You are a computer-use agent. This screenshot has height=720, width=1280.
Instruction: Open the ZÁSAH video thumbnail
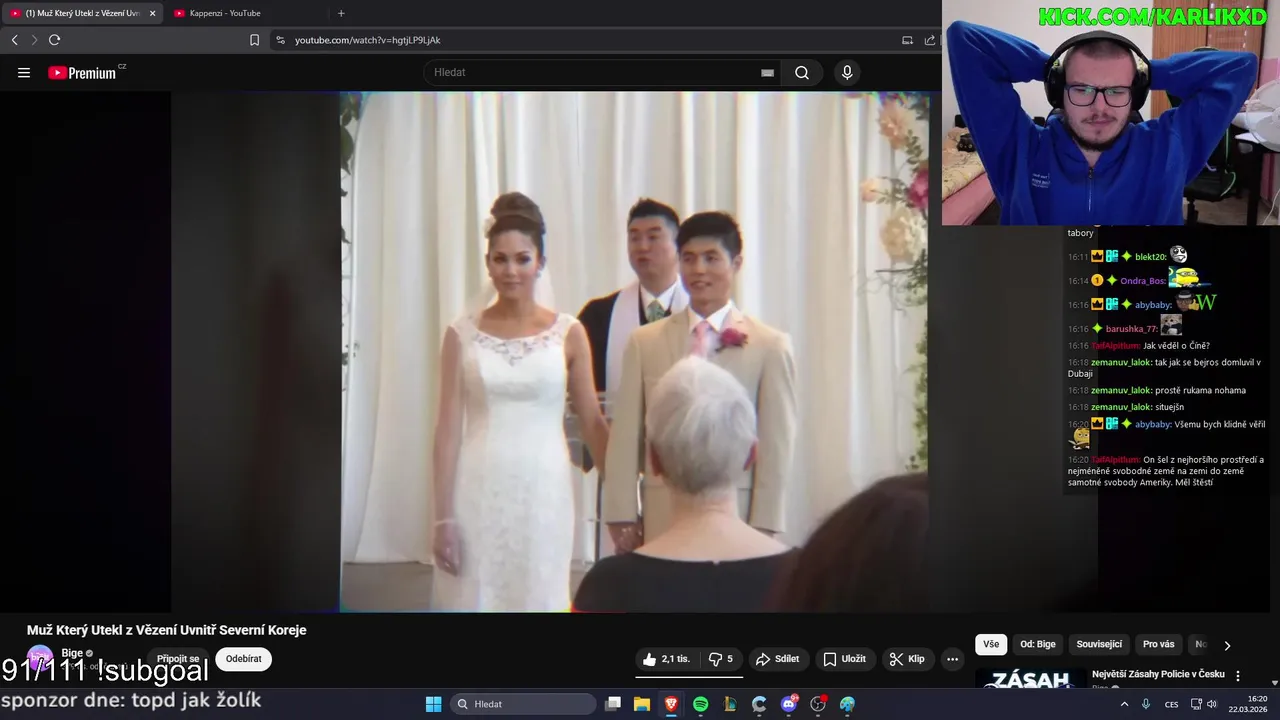1031,679
